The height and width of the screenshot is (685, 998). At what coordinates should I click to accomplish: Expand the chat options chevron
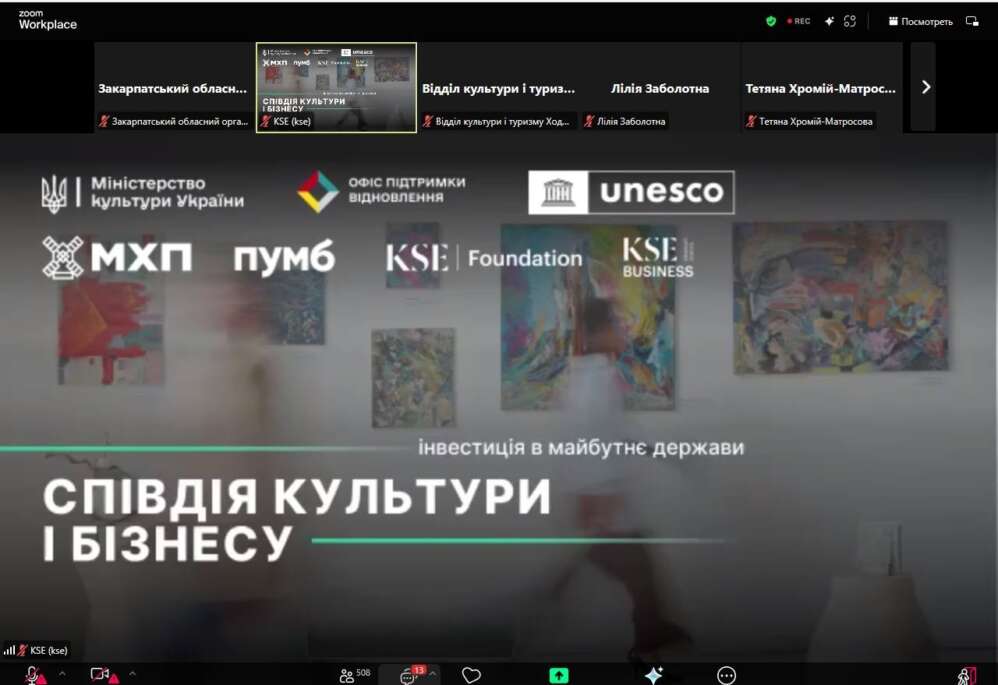pyautogui.click(x=433, y=673)
